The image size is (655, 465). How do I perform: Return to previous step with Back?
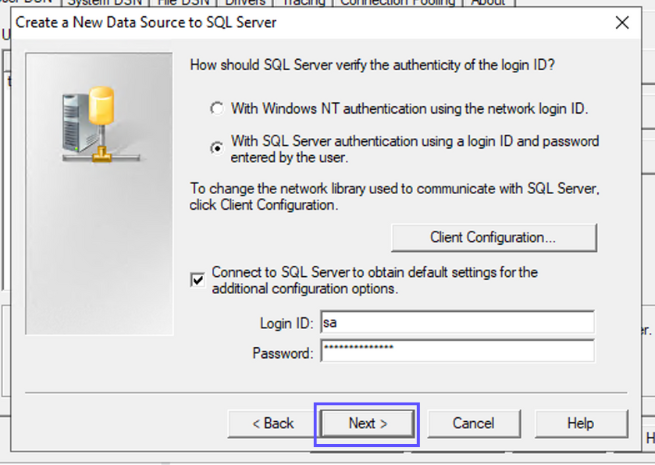272,423
